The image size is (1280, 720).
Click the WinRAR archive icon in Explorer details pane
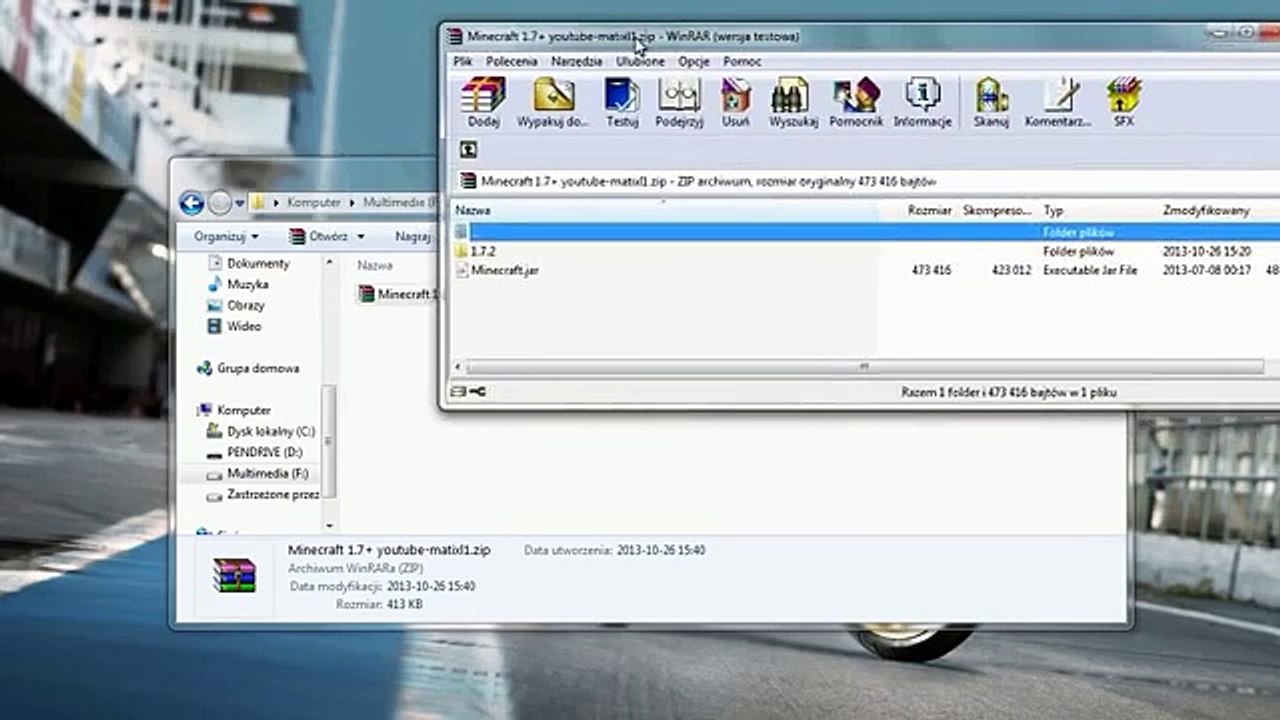tap(234, 575)
